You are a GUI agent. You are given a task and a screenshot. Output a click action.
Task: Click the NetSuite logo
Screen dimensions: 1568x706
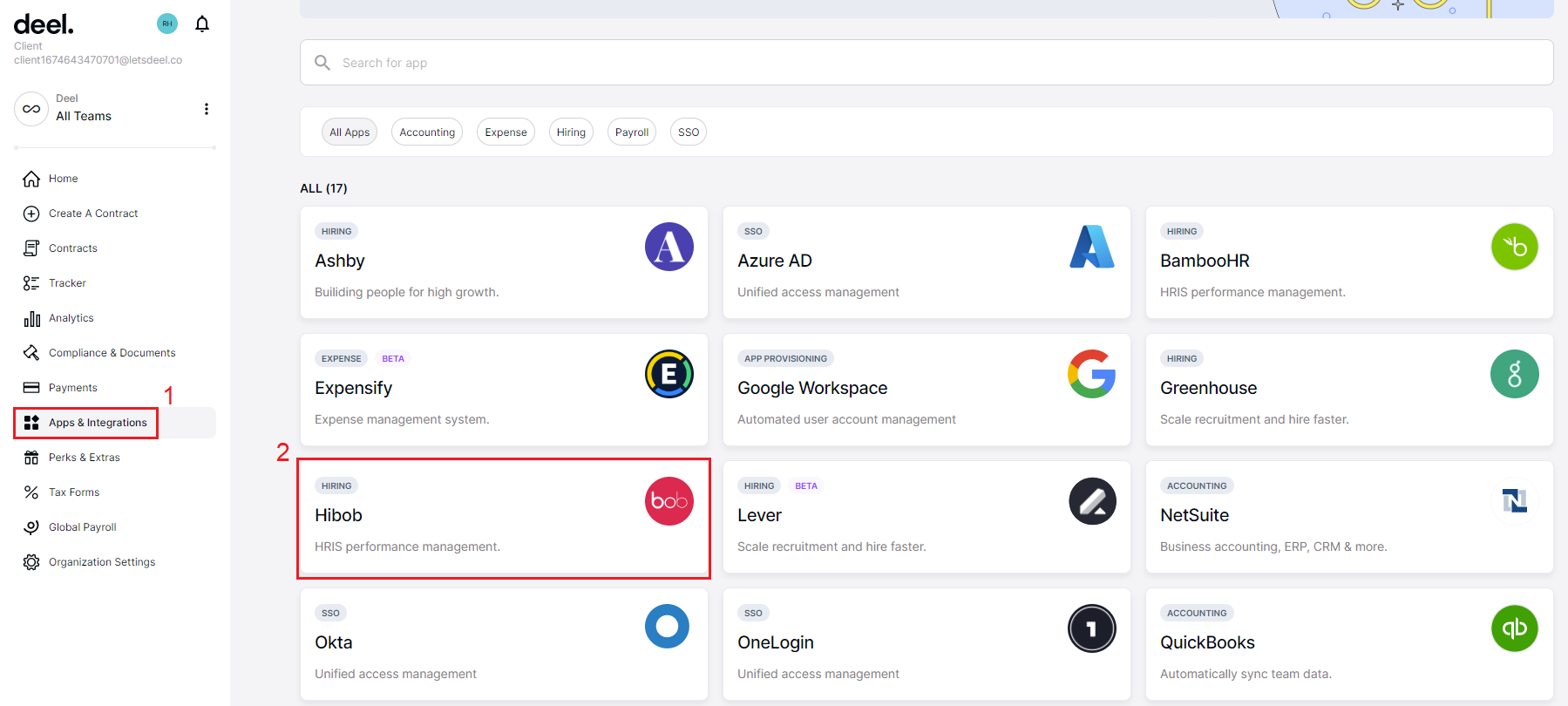pos(1515,501)
